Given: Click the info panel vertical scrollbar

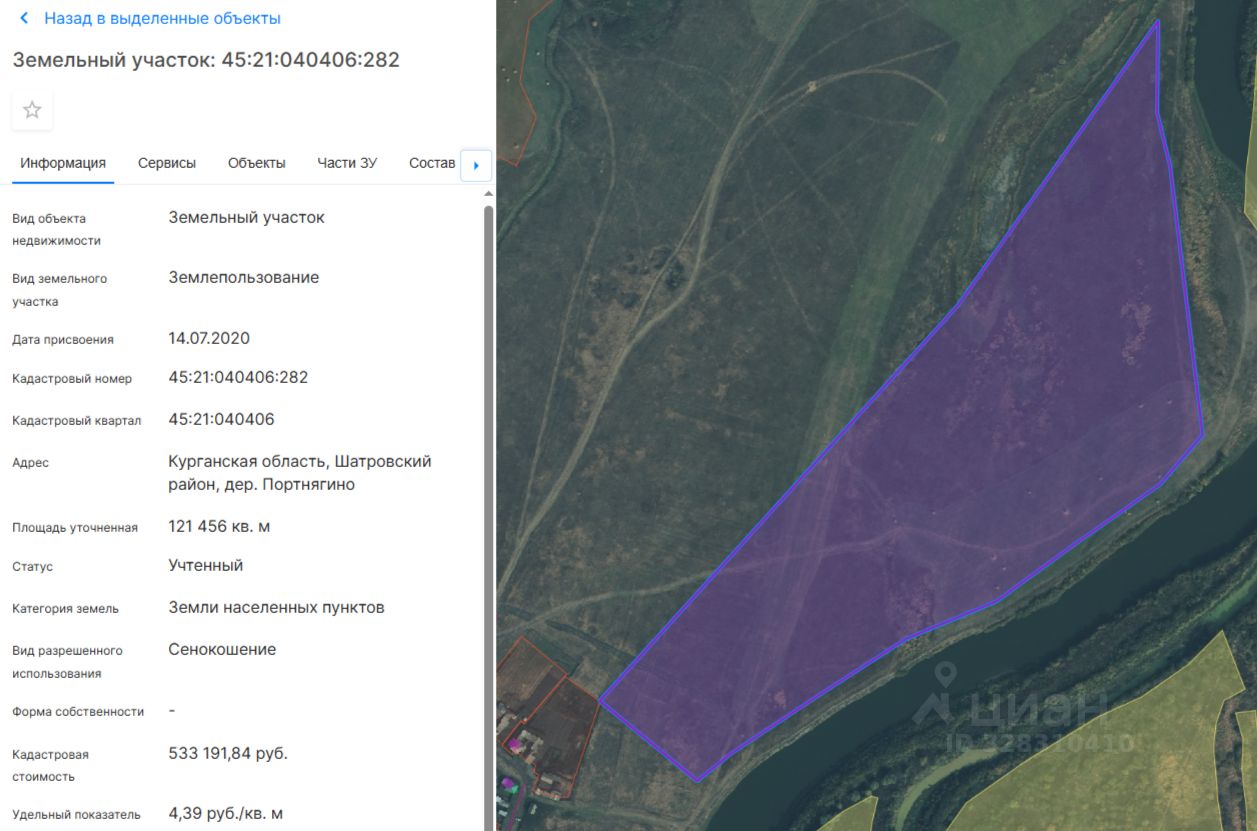Looking at the screenshot, I should 488,516.
